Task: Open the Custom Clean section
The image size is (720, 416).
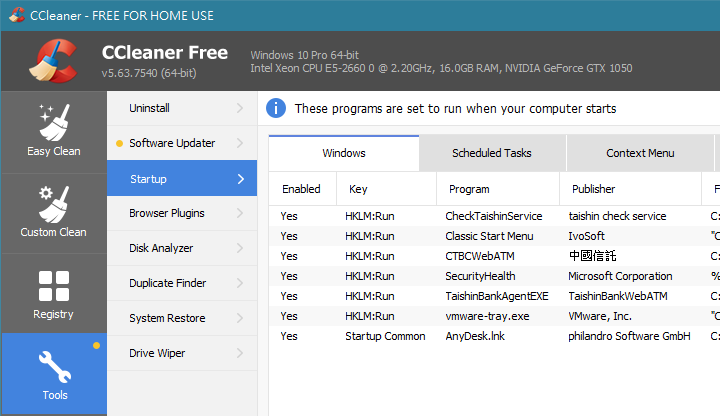Action: (x=54, y=213)
